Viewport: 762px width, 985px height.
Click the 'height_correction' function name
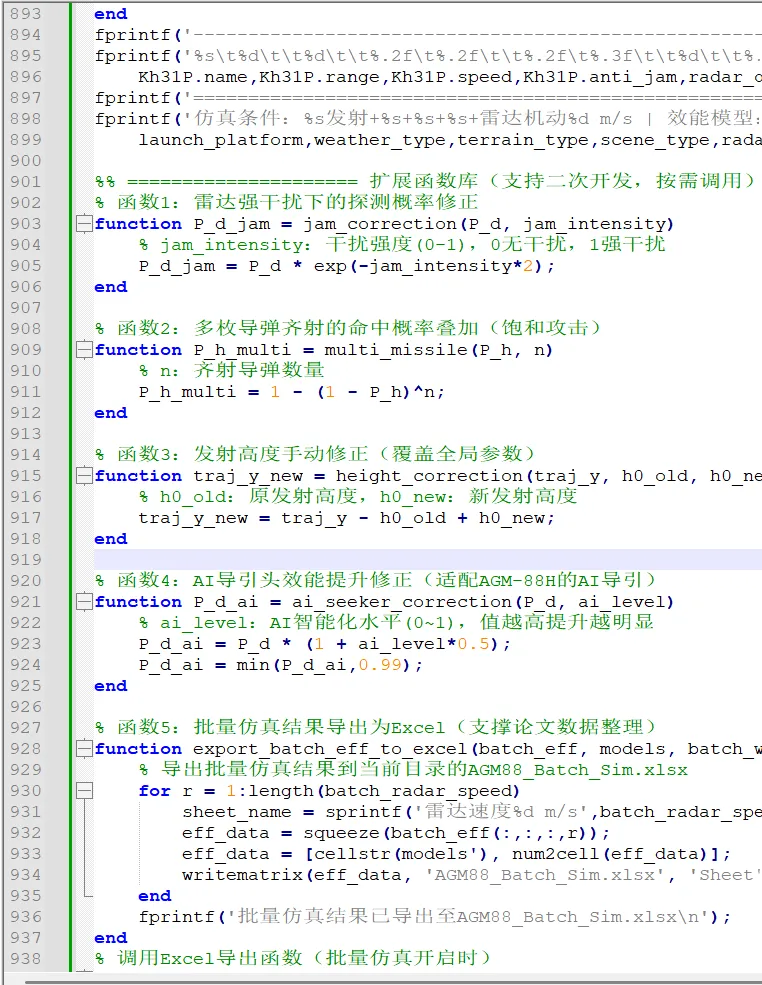[x=429, y=476]
